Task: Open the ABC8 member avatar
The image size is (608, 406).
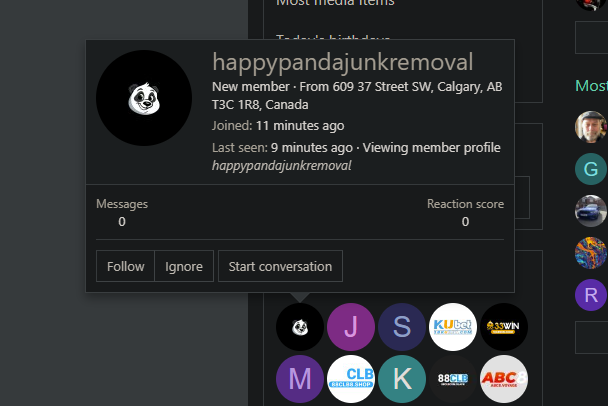Action: click(x=504, y=379)
